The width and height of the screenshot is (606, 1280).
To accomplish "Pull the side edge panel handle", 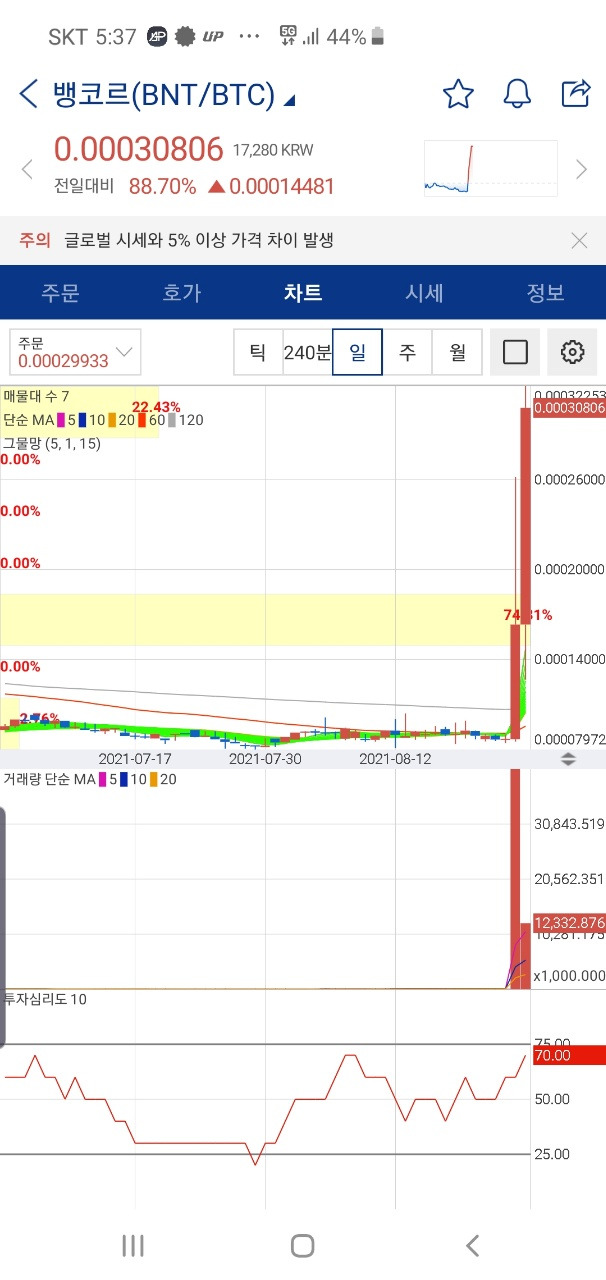I will (3, 927).
